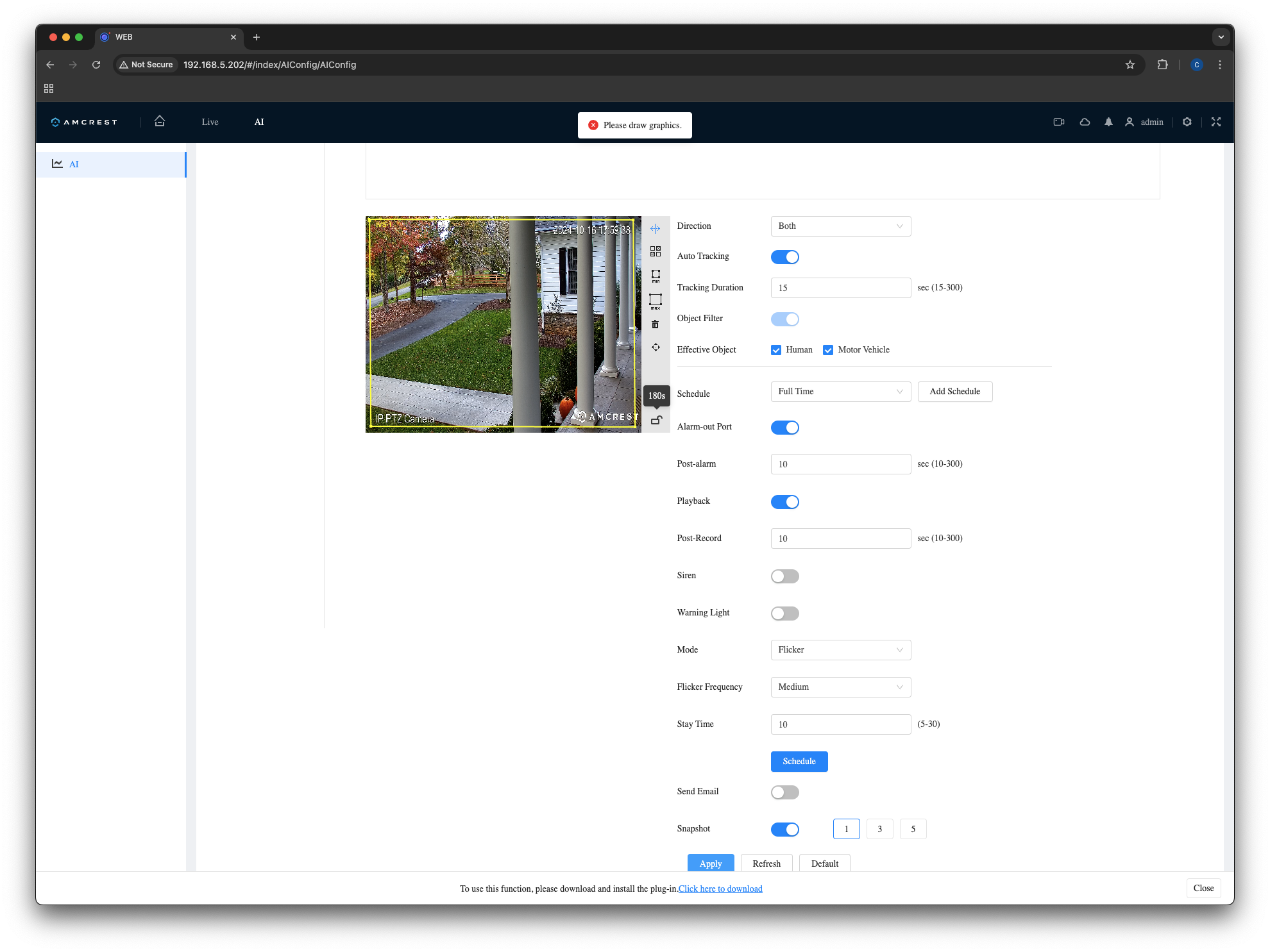Click the Tracking Duration input field
The height and width of the screenshot is (952, 1270).
[x=841, y=288]
